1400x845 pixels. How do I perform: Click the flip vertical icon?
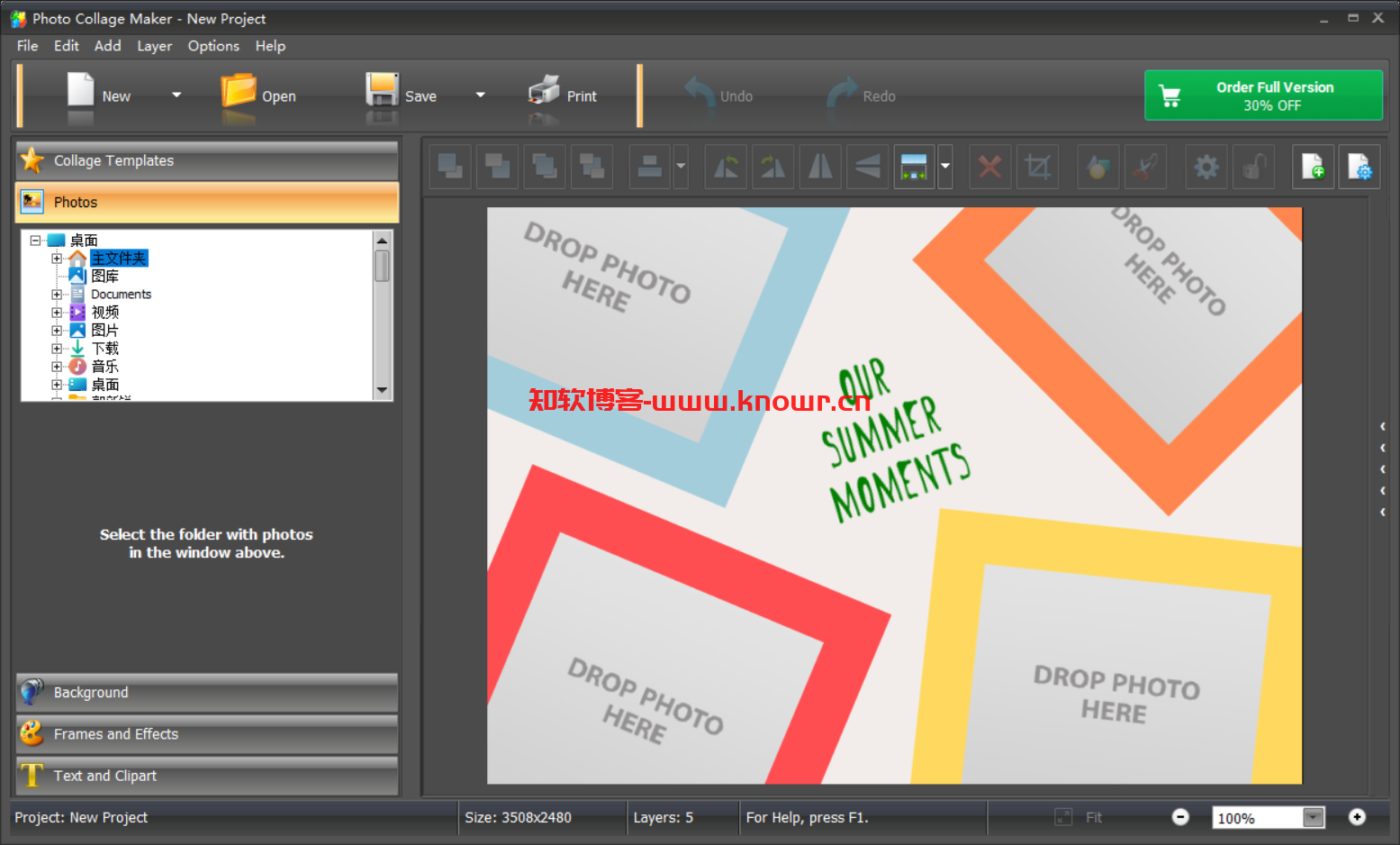tap(867, 167)
